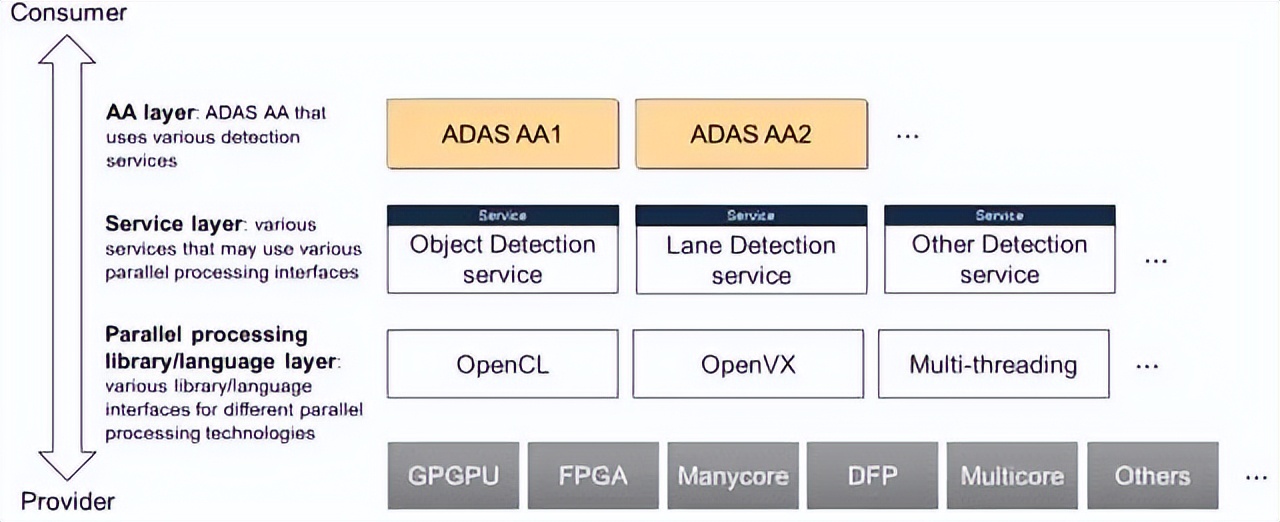Select the Lane Detection service box

coord(751,249)
